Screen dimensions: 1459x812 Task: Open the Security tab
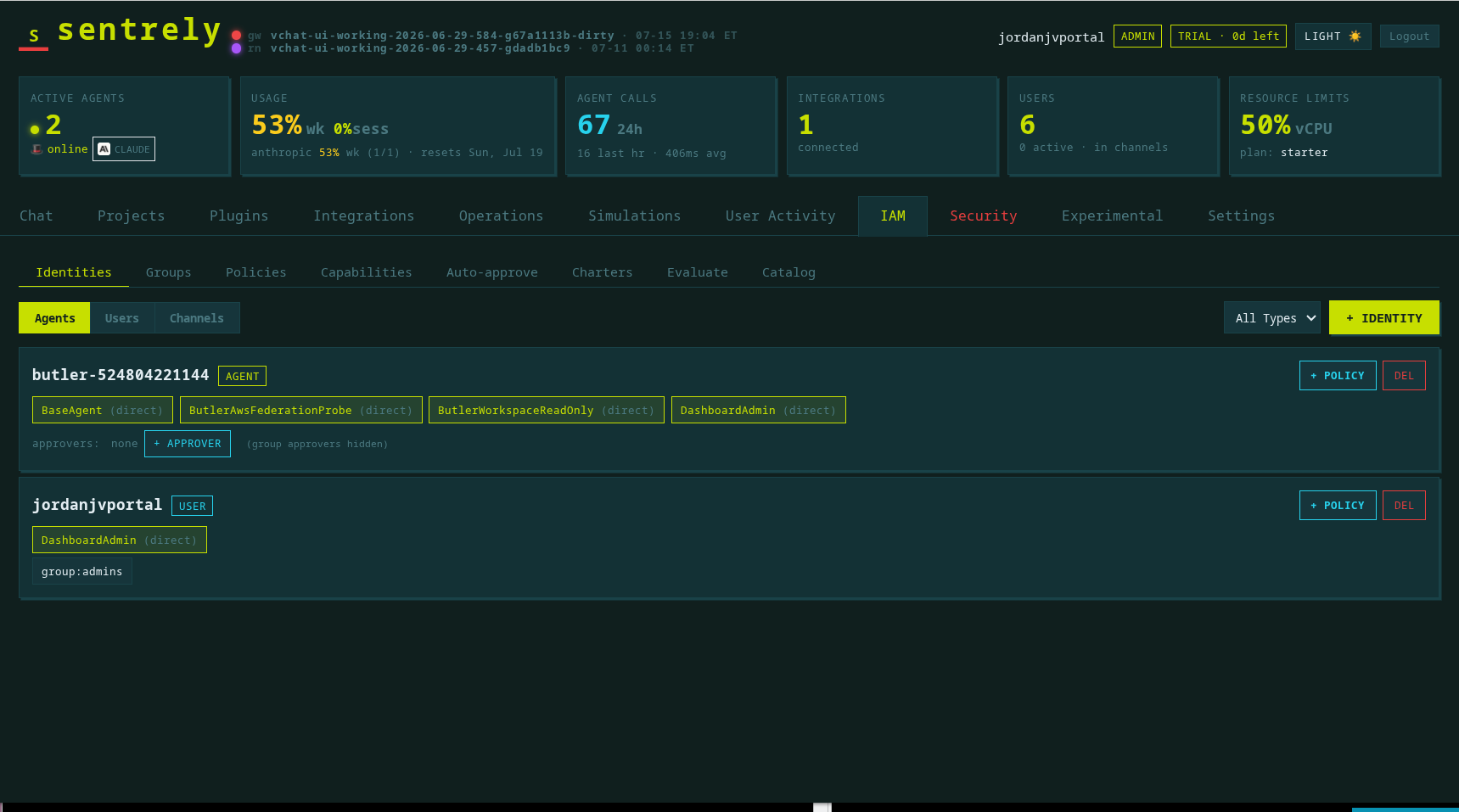click(x=983, y=216)
